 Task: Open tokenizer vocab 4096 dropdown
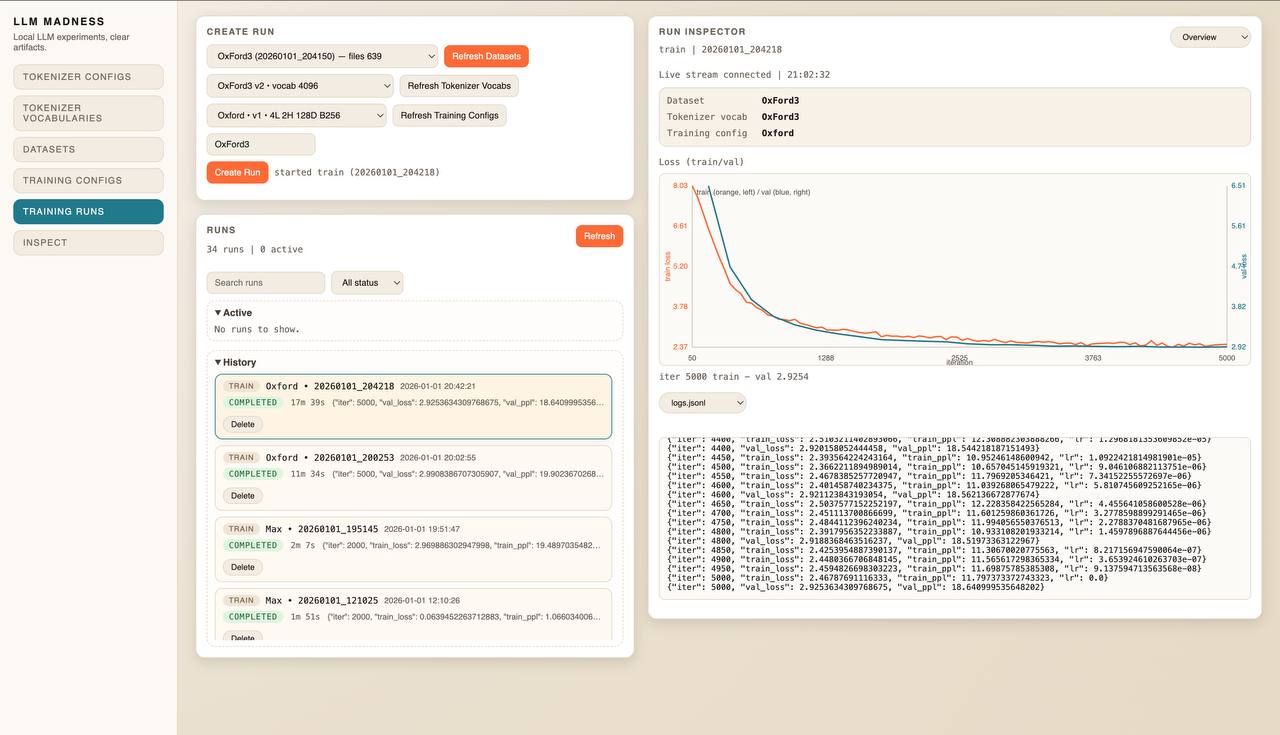[x=299, y=86]
